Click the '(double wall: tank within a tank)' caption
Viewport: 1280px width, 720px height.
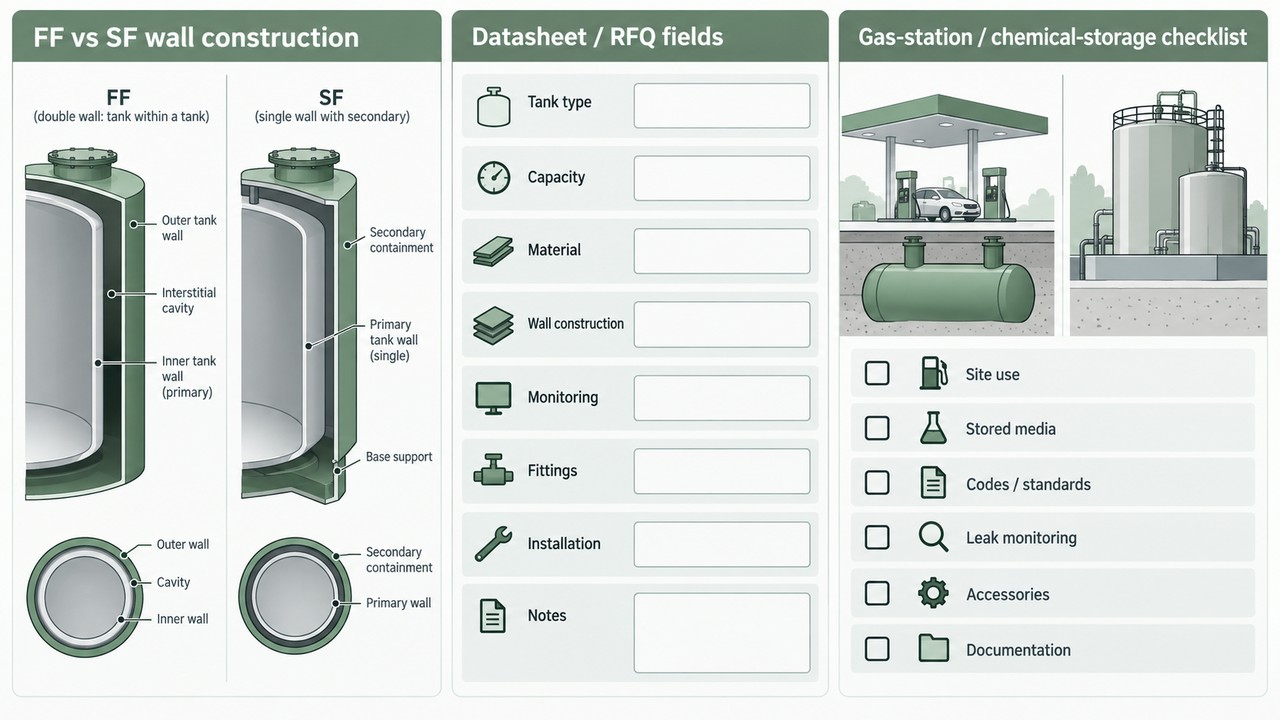click(x=121, y=117)
